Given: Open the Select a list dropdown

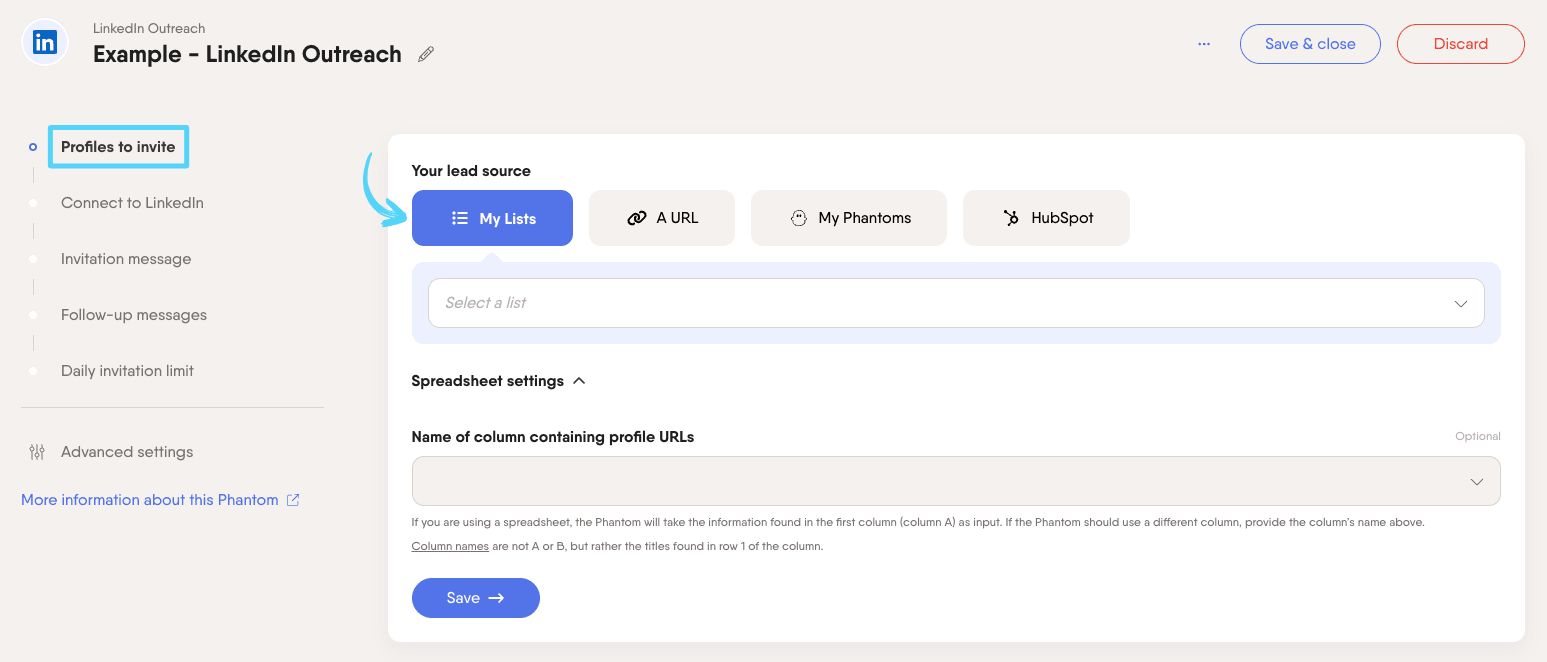Looking at the screenshot, I should click(x=956, y=303).
